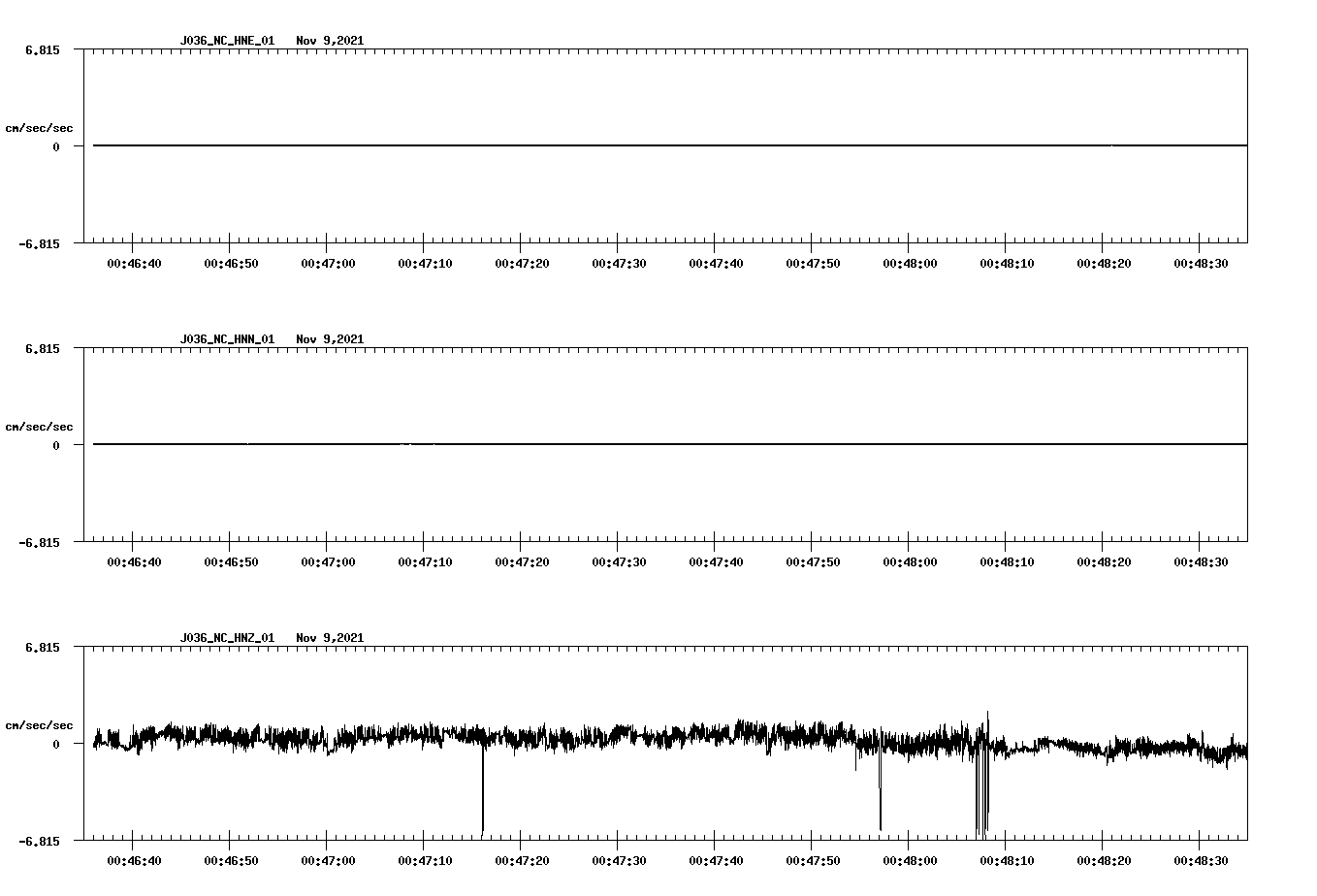Click 00:47:20 time label under HNE plot

[522, 263]
